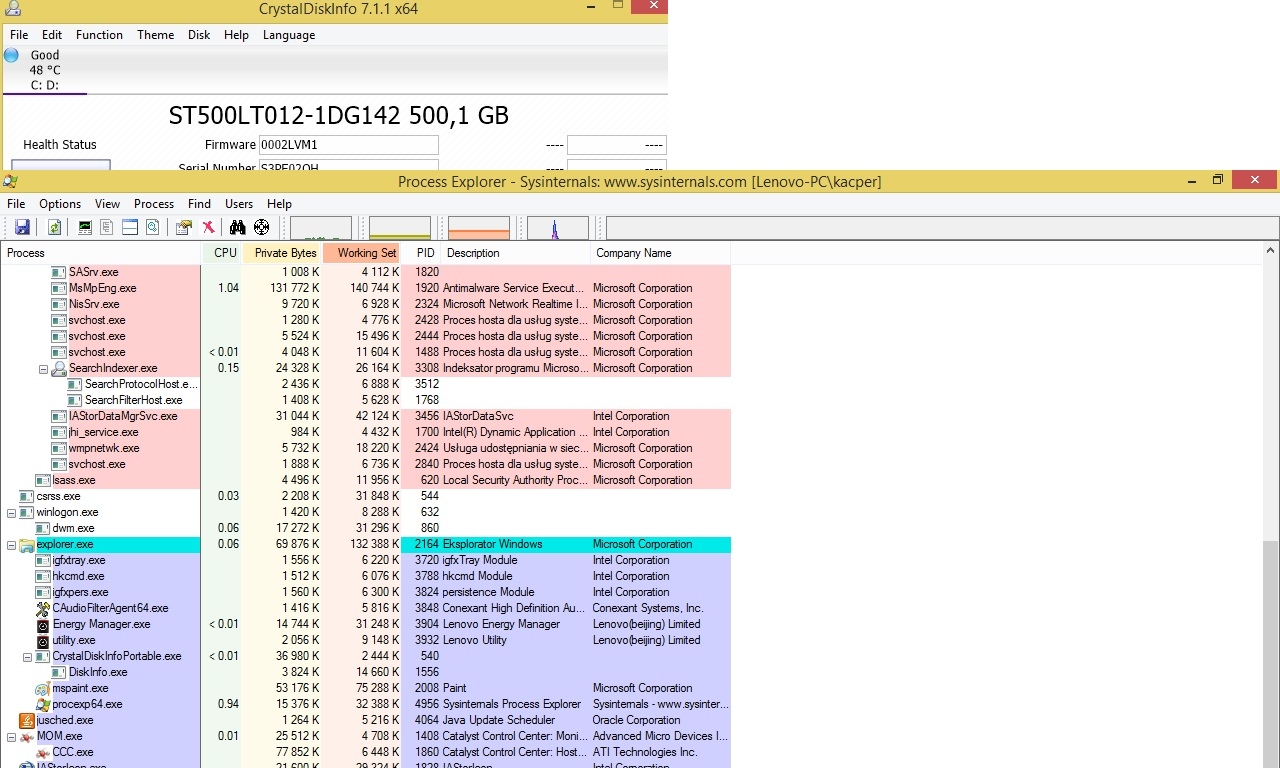Screen dimensions: 1280x768
Task: Collapse the winlogon.exe tree node
Action: pyautogui.click(x=12, y=513)
